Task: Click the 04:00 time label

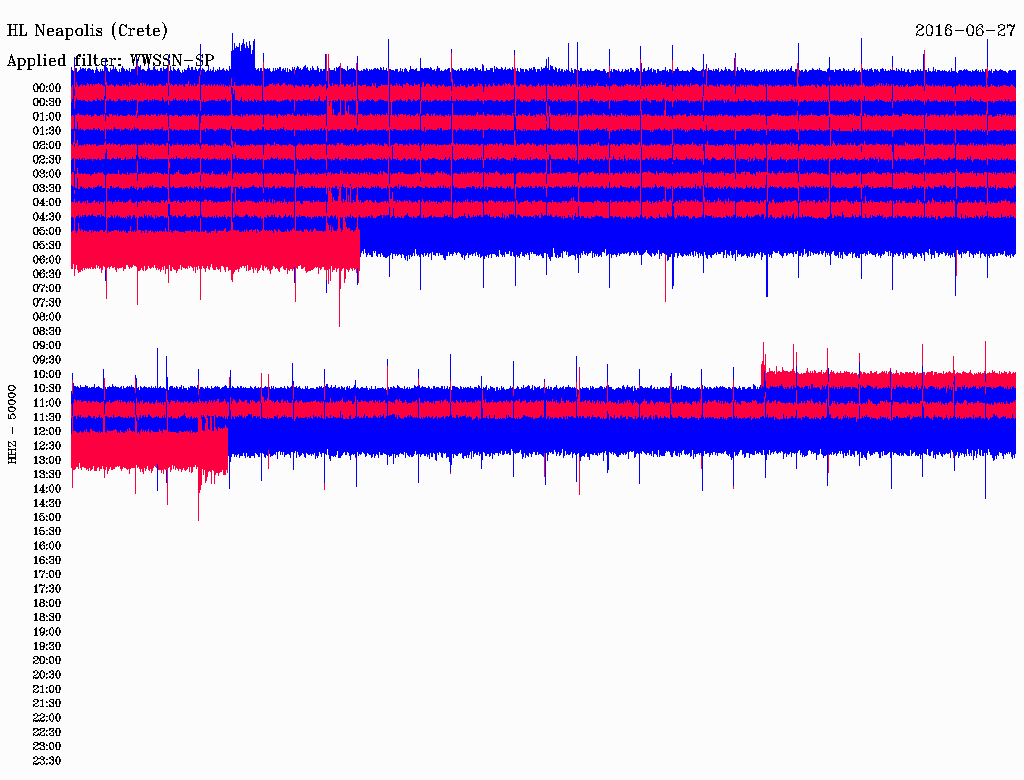Action: [47, 203]
